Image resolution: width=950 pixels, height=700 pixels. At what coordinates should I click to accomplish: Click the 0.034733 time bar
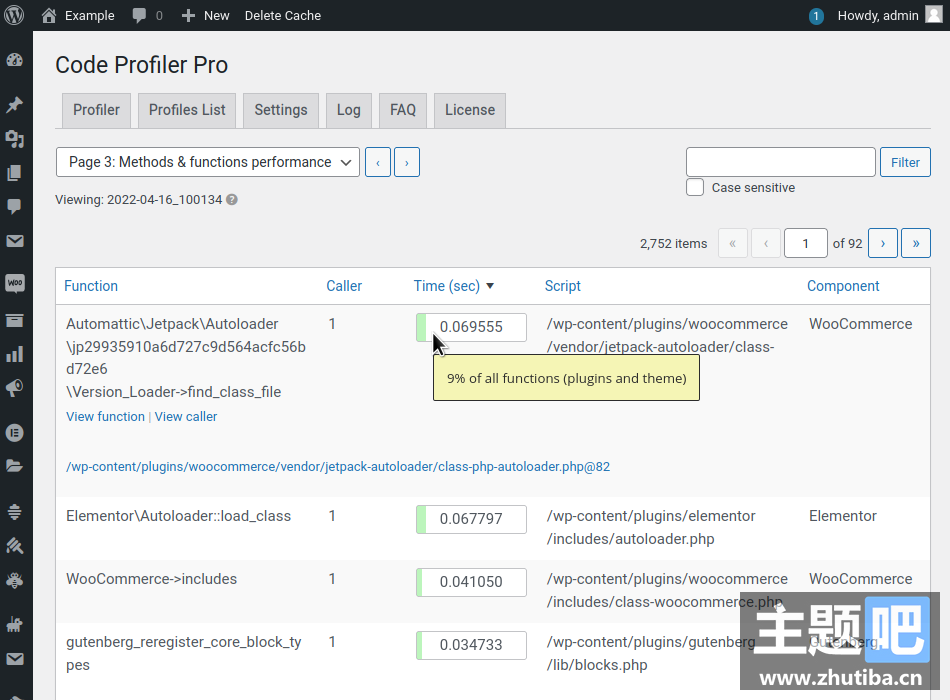click(x=471, y=645)
